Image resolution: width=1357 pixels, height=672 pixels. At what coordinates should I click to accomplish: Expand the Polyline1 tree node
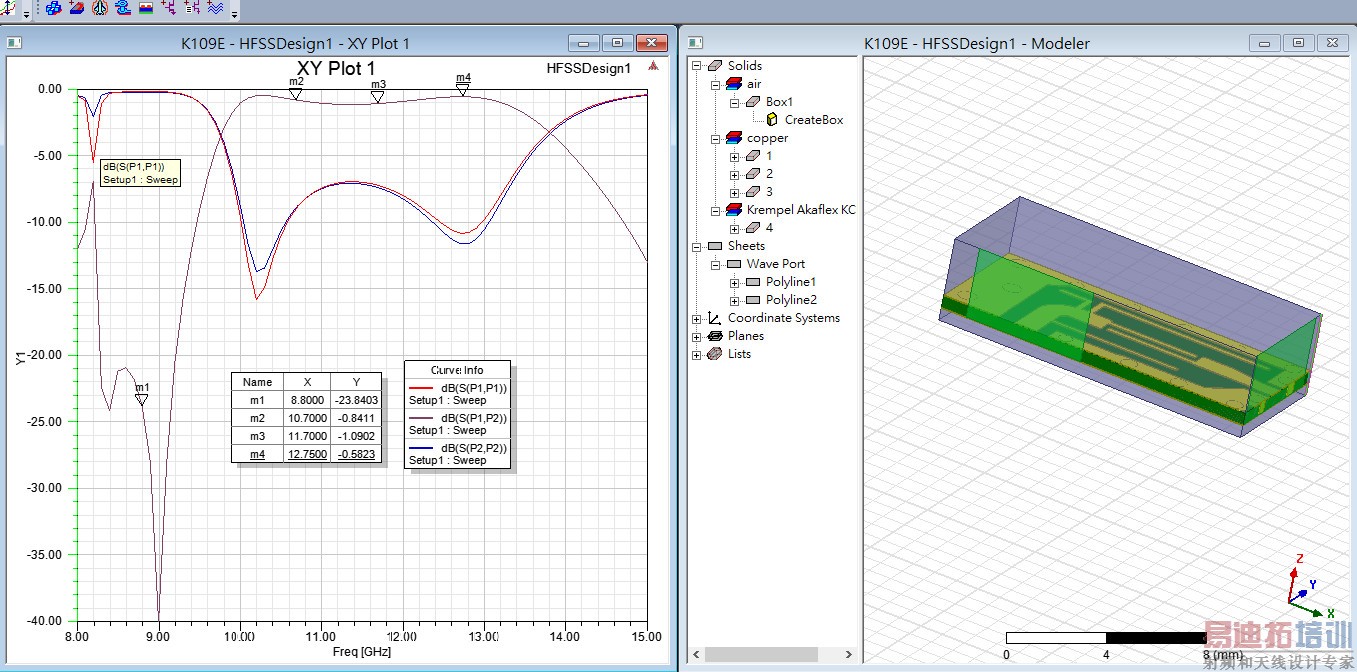[x=734, y=282]
